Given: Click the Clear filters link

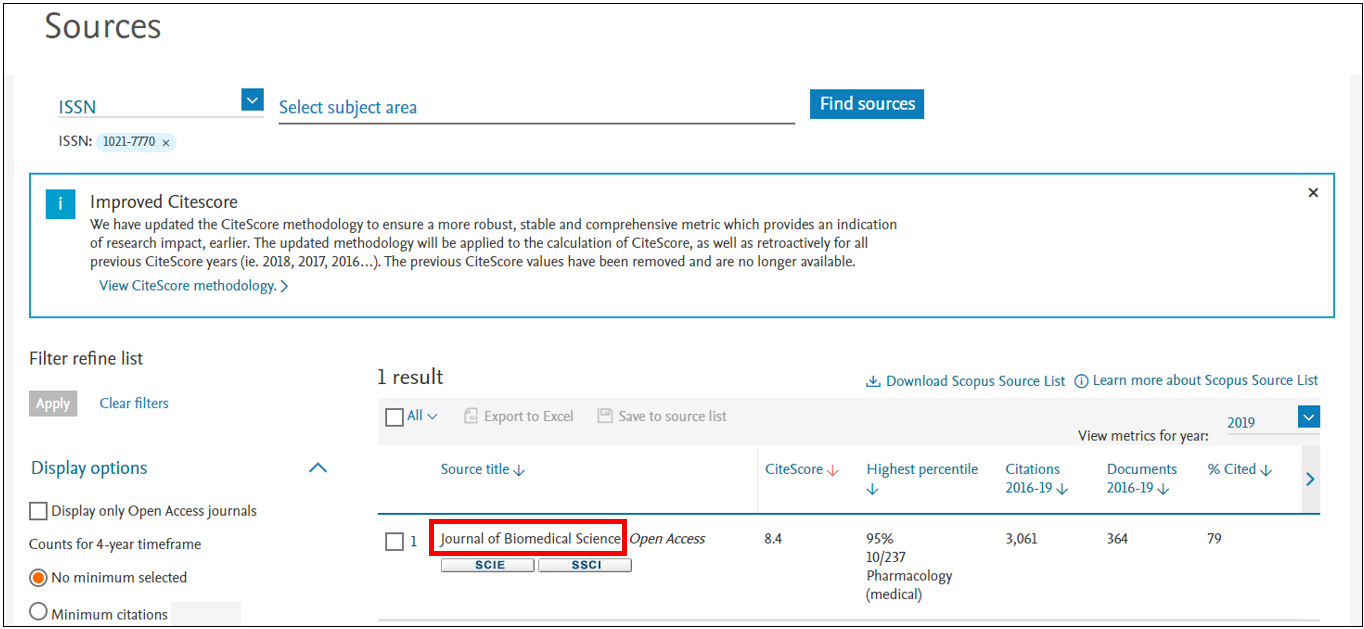Looking at the screenshot, I should click(x=134, y=403).
